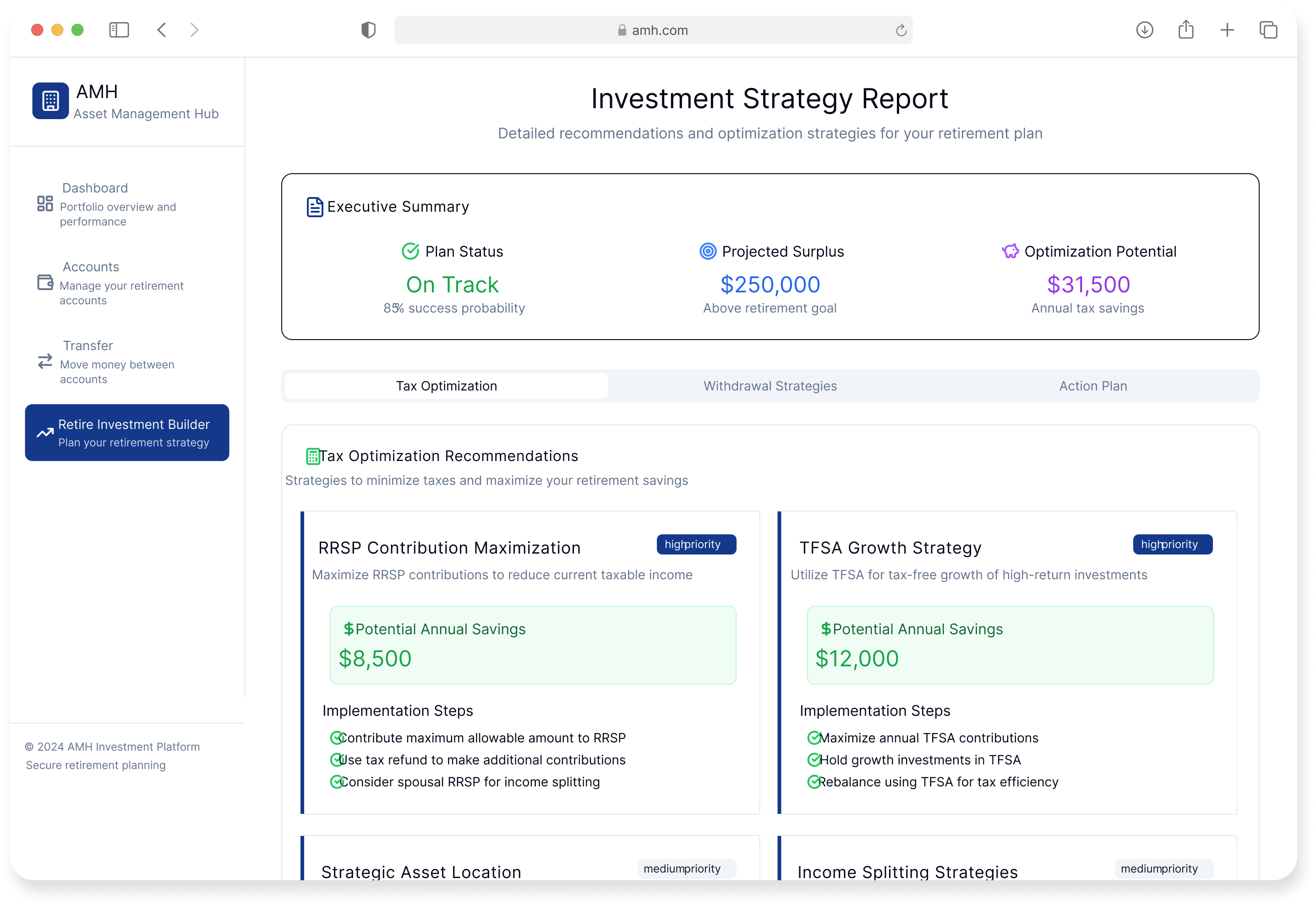The image size is (1316, 906).
Task: Select the Tax Optimization tab
Action: tap(447, 386)
